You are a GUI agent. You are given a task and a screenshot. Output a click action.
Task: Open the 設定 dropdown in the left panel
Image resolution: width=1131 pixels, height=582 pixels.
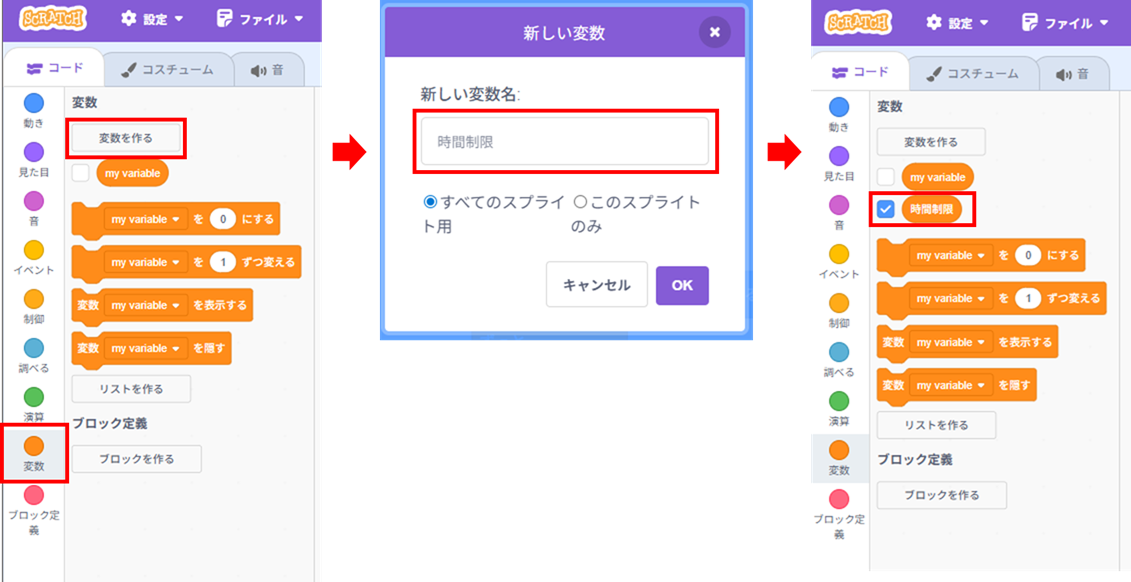(150, 19)
